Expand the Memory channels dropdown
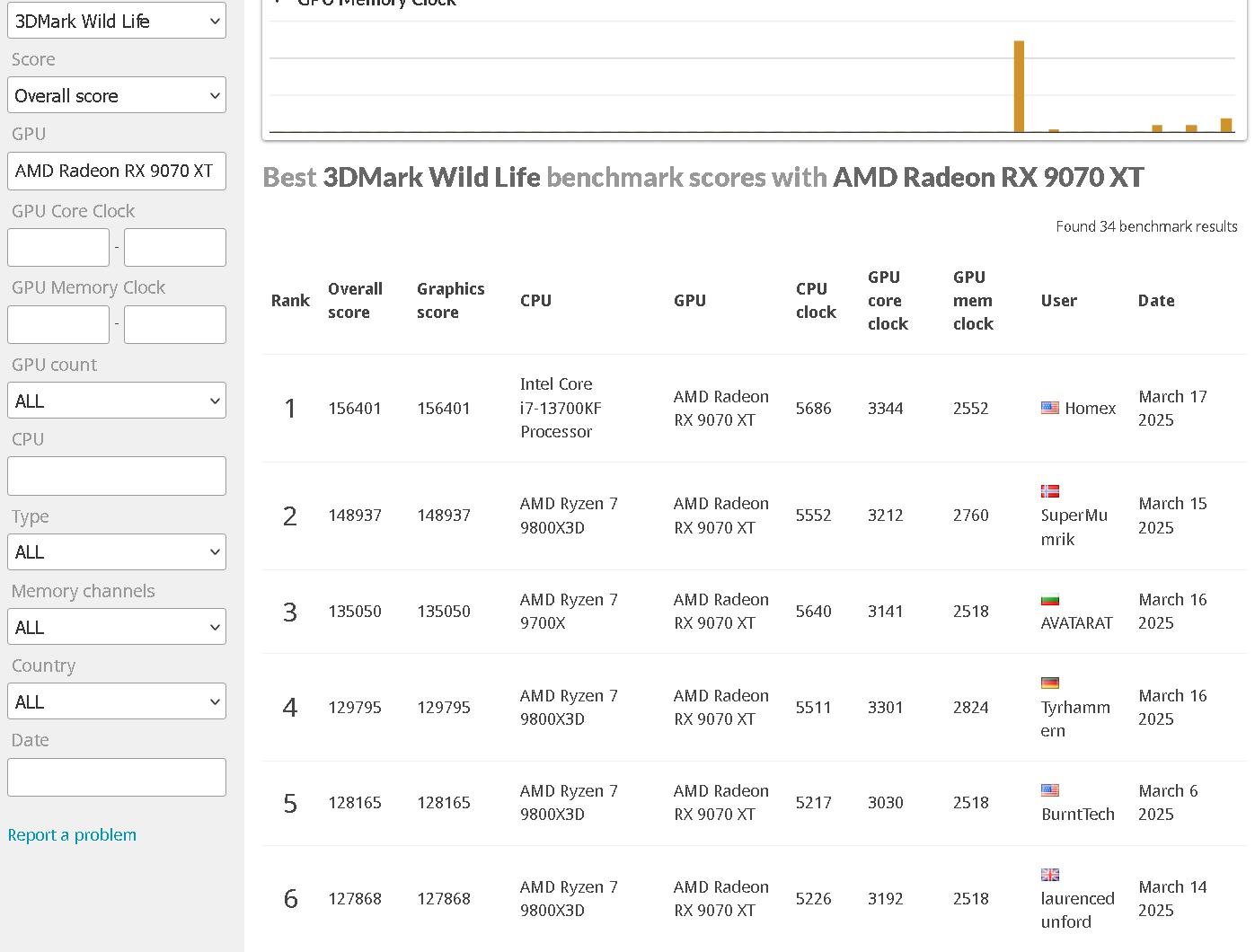 click(117, 628)
